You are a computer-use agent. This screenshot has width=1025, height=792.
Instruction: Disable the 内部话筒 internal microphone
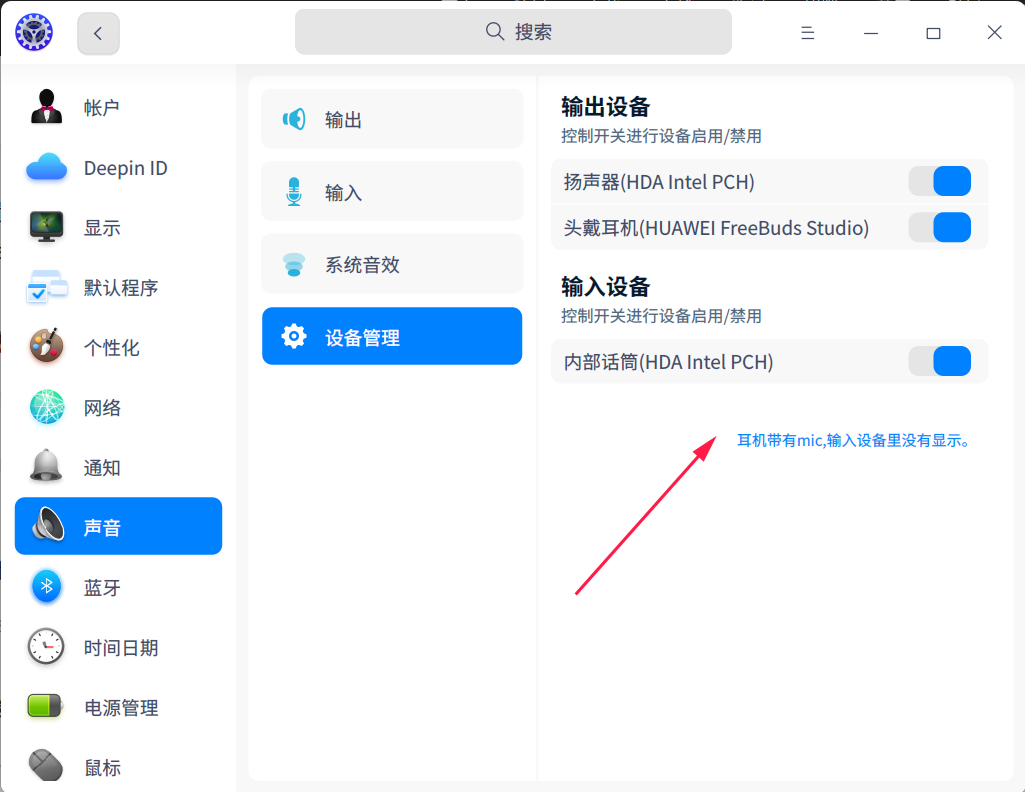tap(941, 361)
